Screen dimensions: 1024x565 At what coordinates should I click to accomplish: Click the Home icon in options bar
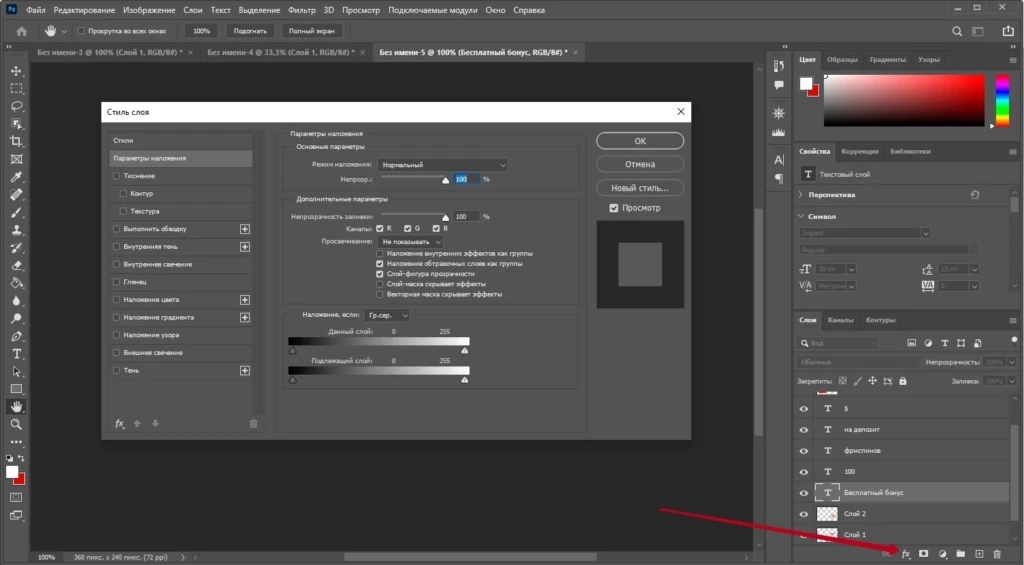pos(22,31)
